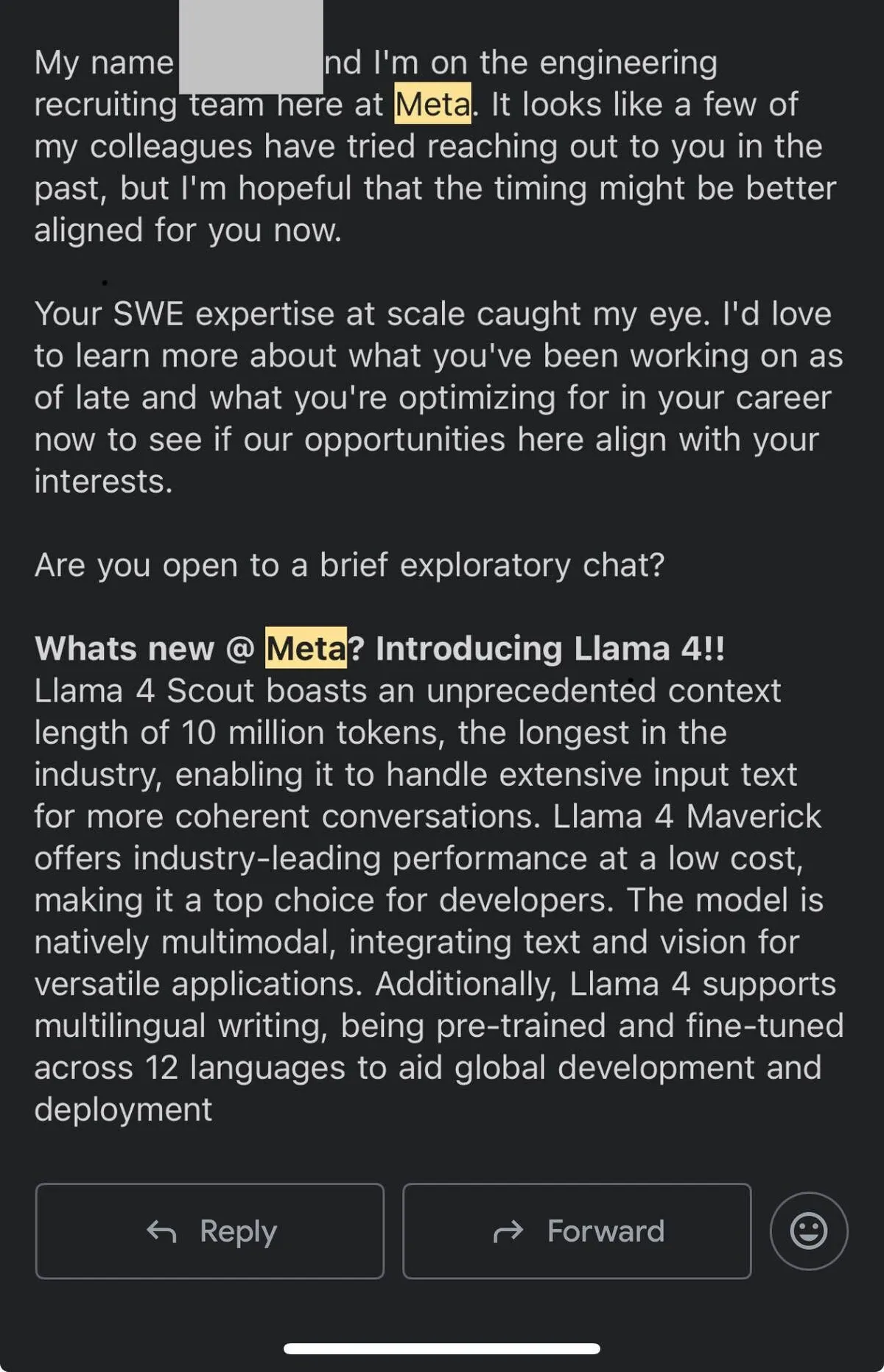Click the curved reply arrow icon
Image resolution: width=884 pixels, height=1372 pixels.
[x=161, y=1231]
